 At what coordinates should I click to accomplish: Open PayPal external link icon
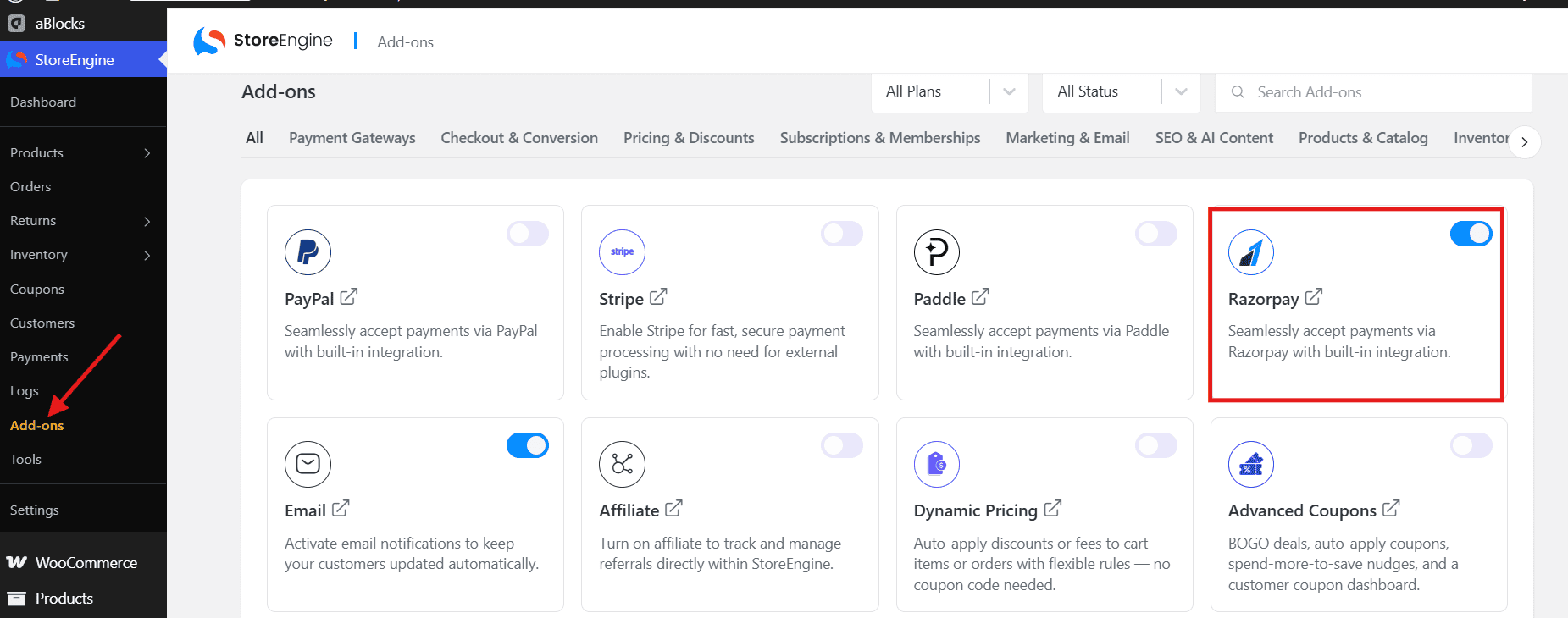(x=349, y=297)
